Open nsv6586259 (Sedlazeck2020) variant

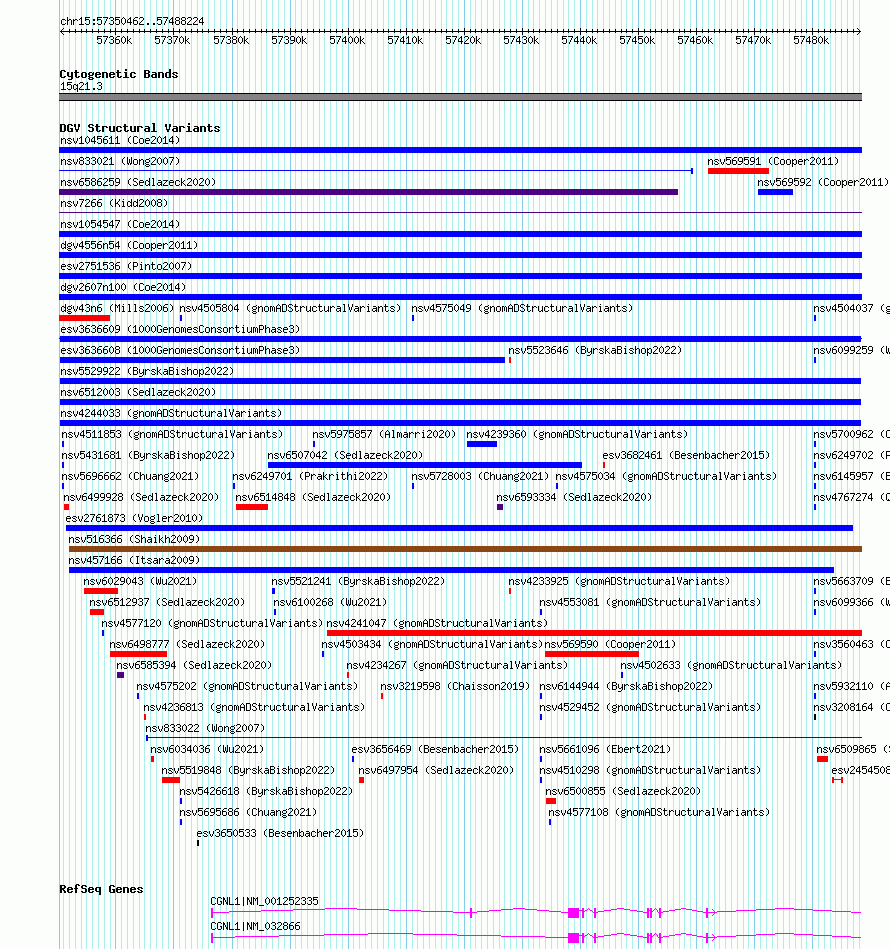[368, 192]
